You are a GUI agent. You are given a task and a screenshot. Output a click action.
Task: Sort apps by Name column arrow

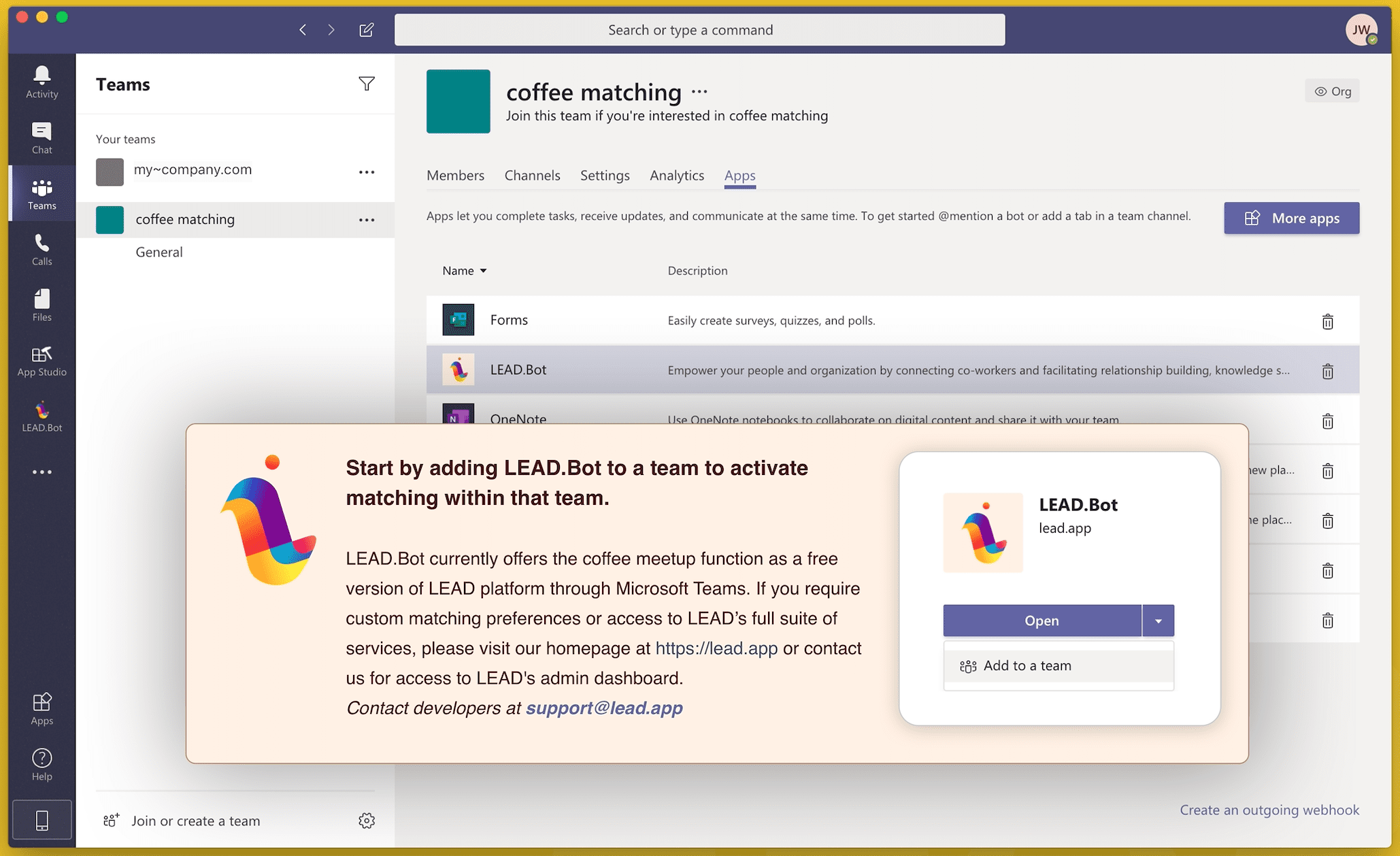click(483, 271)
